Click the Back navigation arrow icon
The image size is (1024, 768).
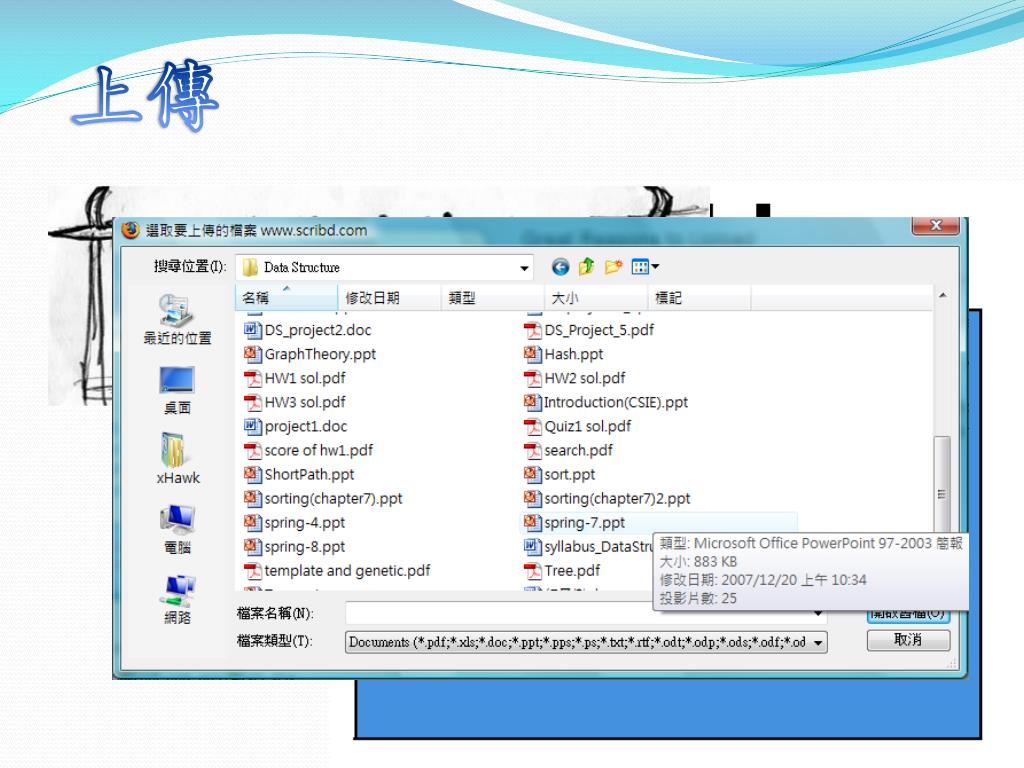pos(560,266)
